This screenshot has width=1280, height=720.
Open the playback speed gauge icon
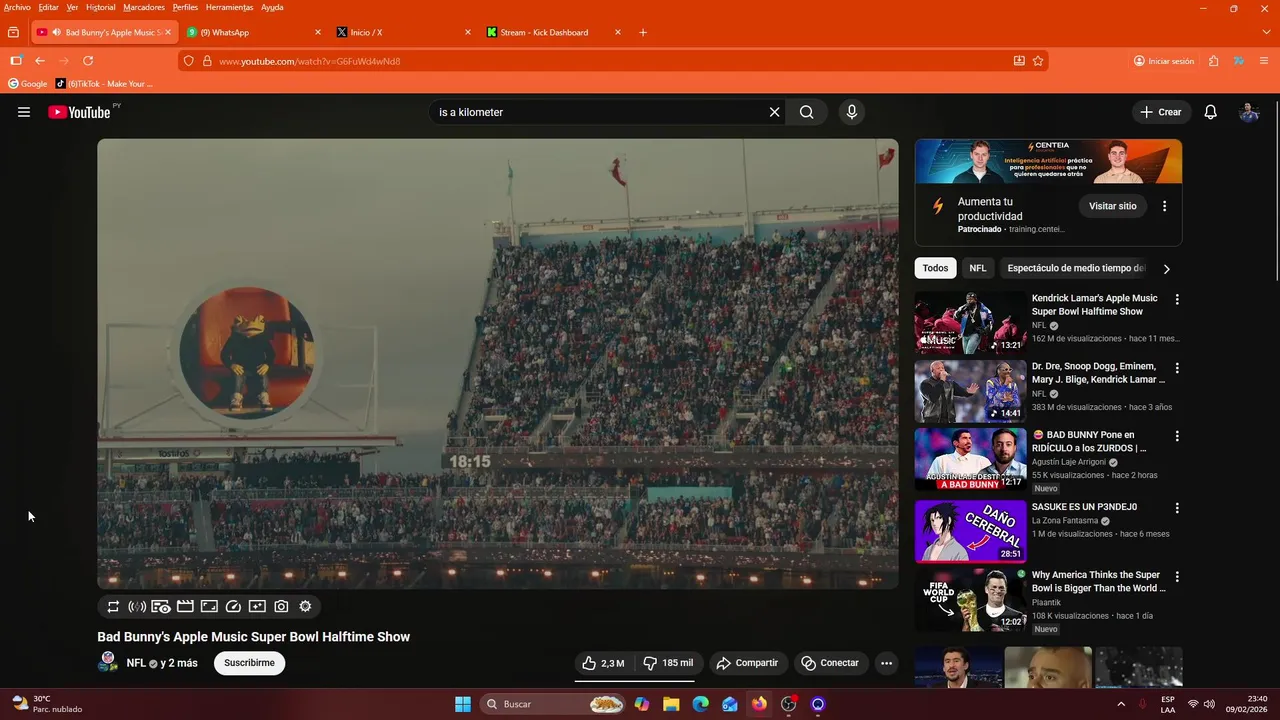click(x=233, y=606)
